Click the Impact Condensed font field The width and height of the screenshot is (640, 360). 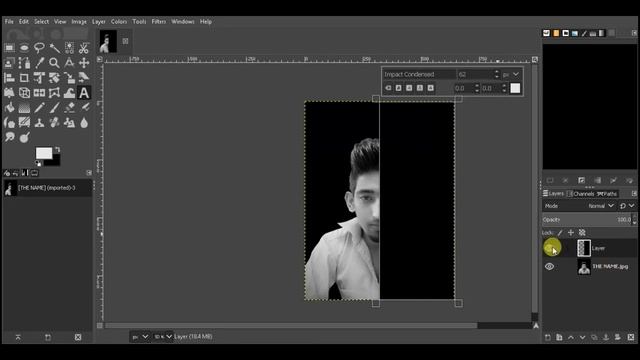coord(419,74)
